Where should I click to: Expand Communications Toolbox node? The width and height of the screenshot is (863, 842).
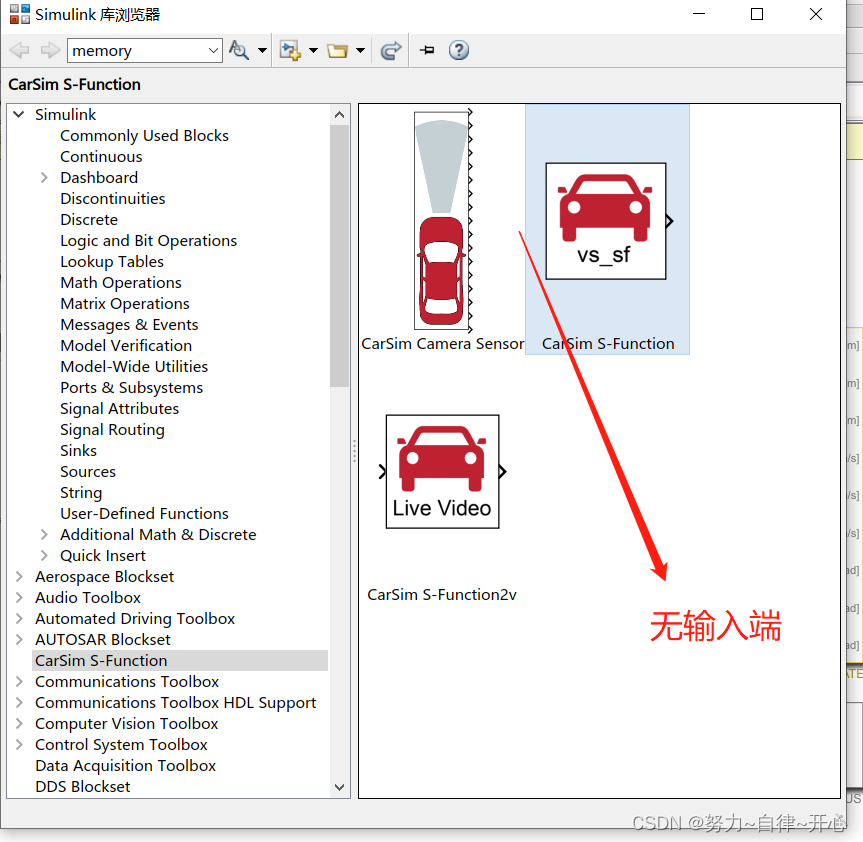[x=19, y=681]
